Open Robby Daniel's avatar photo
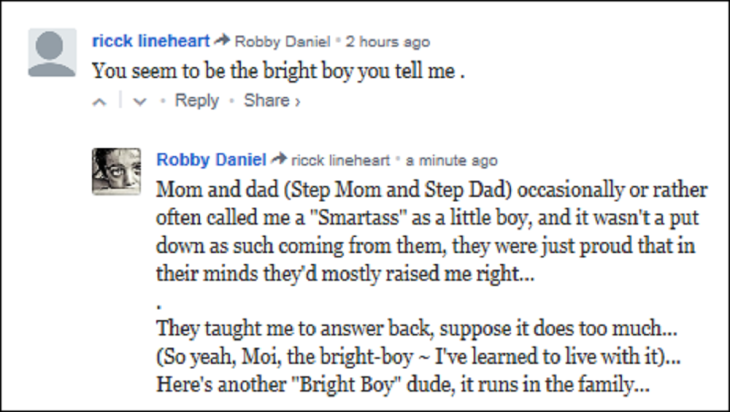 115,171
